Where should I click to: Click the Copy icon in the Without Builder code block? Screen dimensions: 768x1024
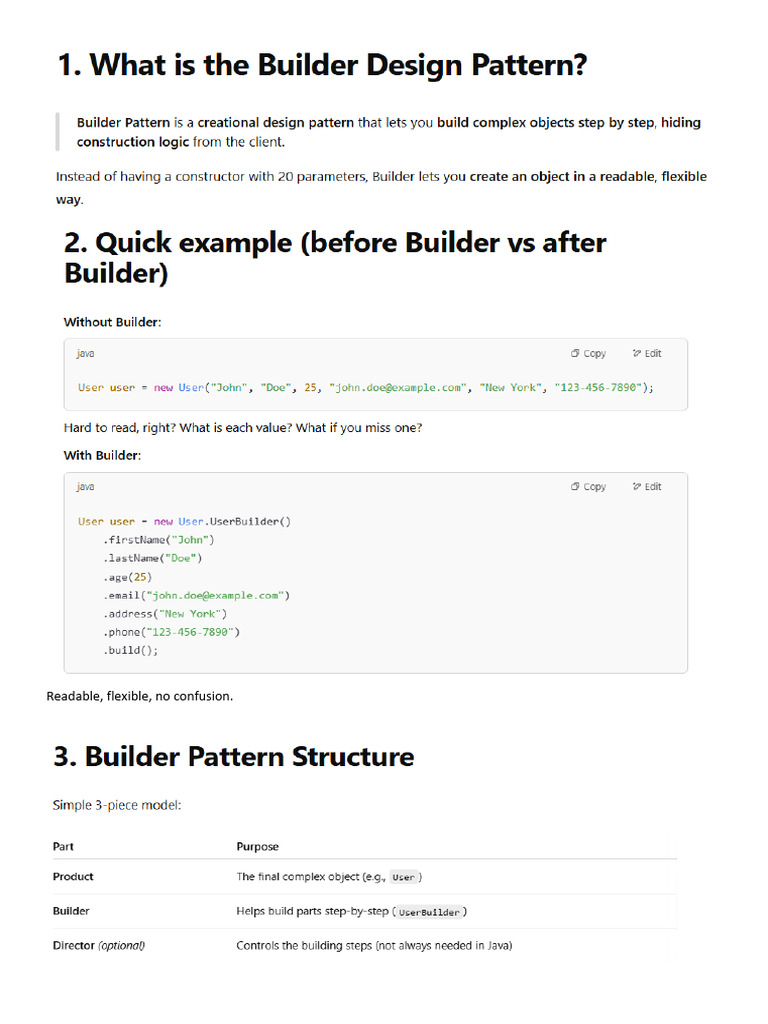click(575, 353)
